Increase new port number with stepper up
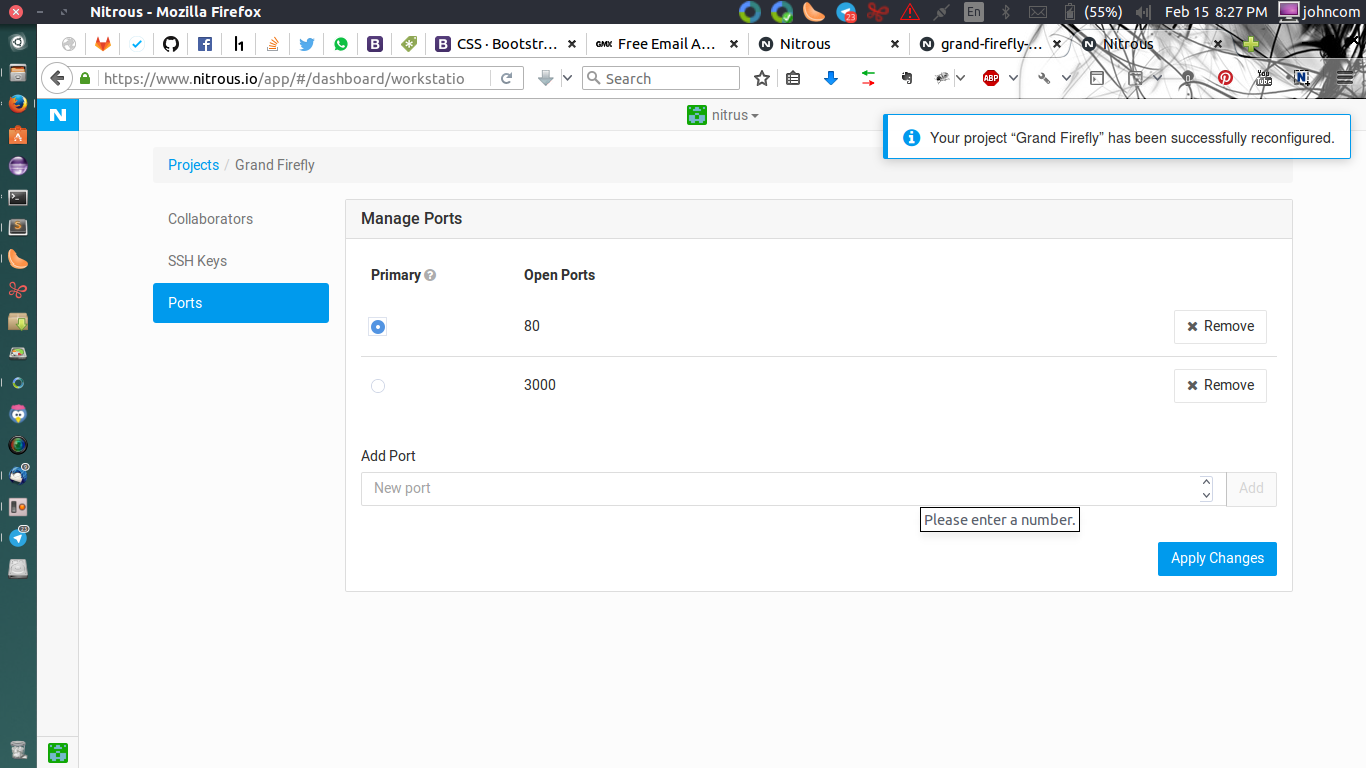1366x768 pixels. 1206,482
